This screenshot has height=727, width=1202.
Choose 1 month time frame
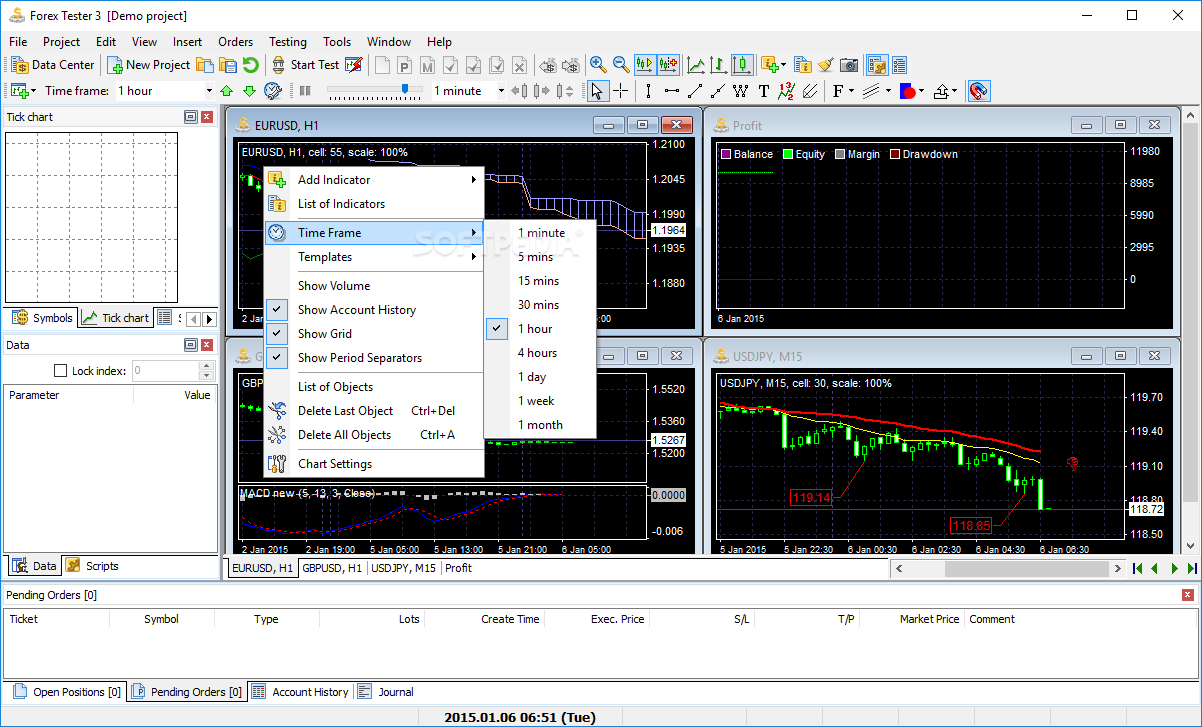point(540,425)
